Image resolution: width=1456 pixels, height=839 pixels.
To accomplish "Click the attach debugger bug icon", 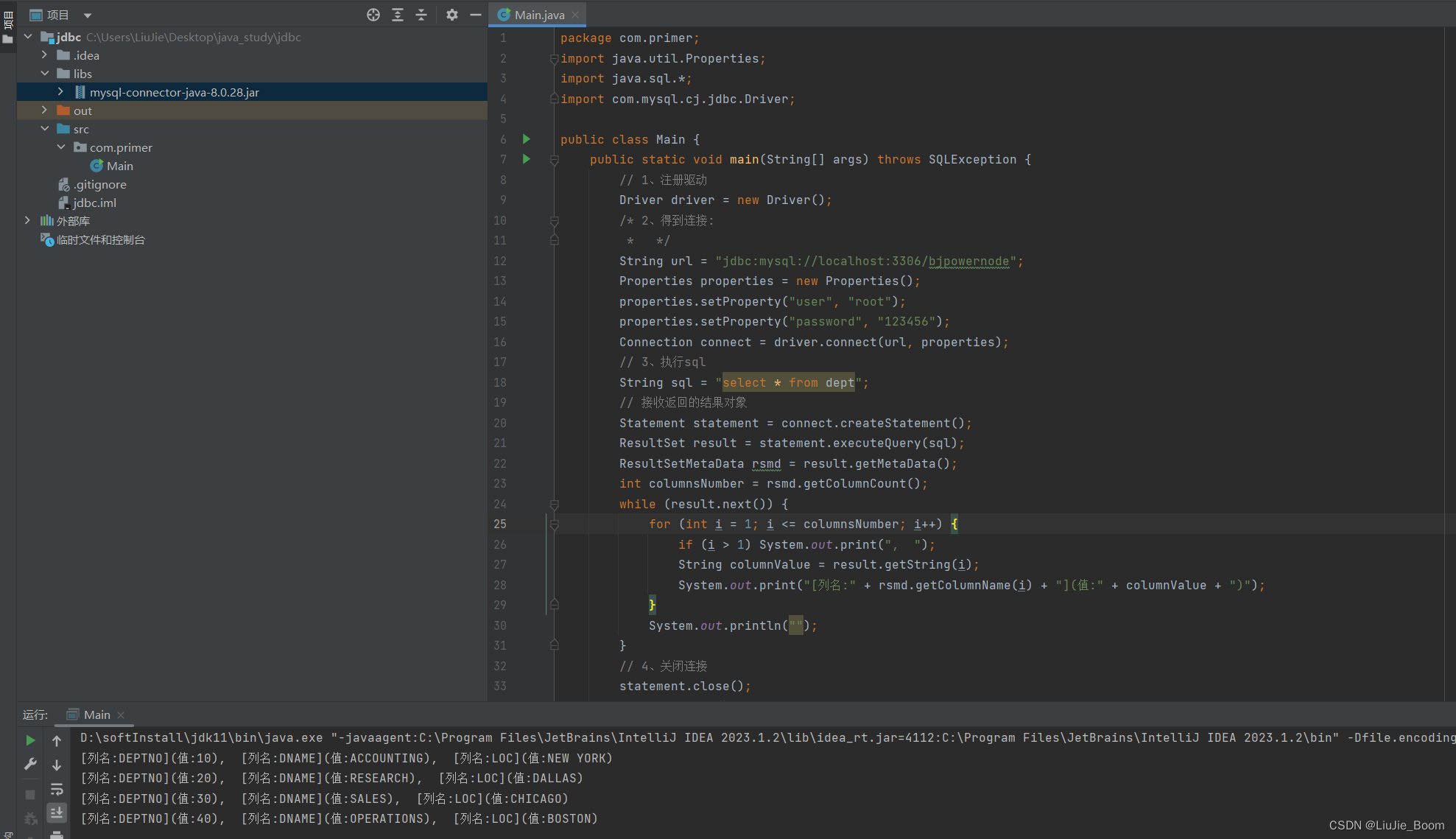I will 30,818.
